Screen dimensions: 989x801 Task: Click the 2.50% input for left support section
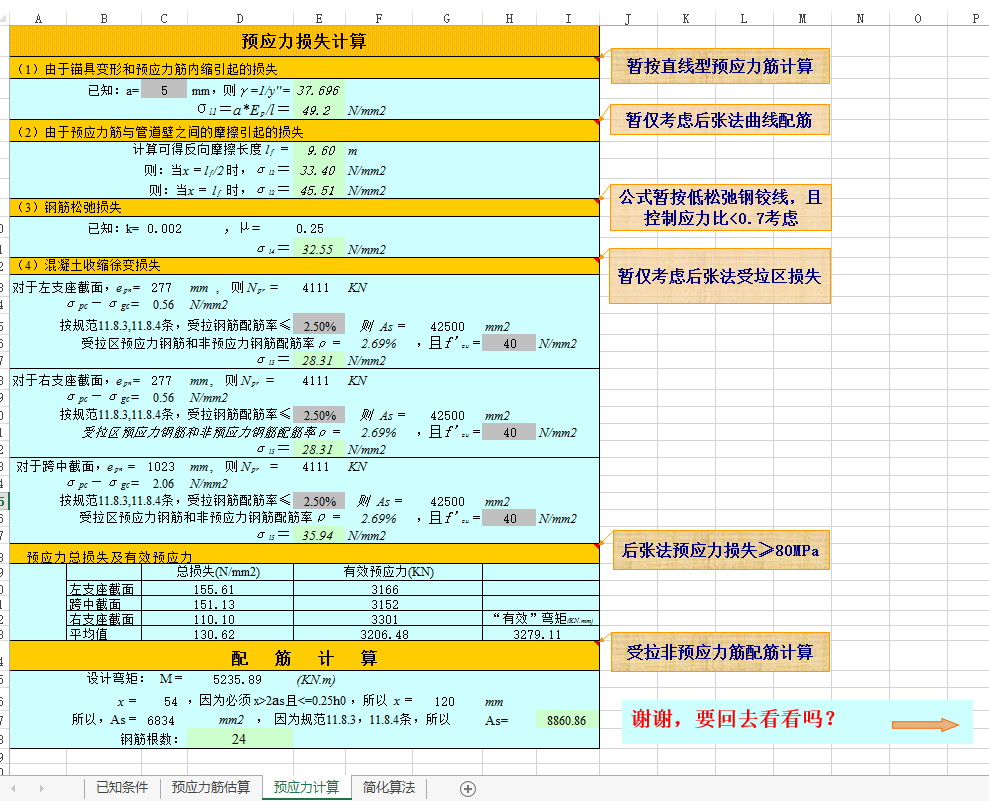click(319, 326)
